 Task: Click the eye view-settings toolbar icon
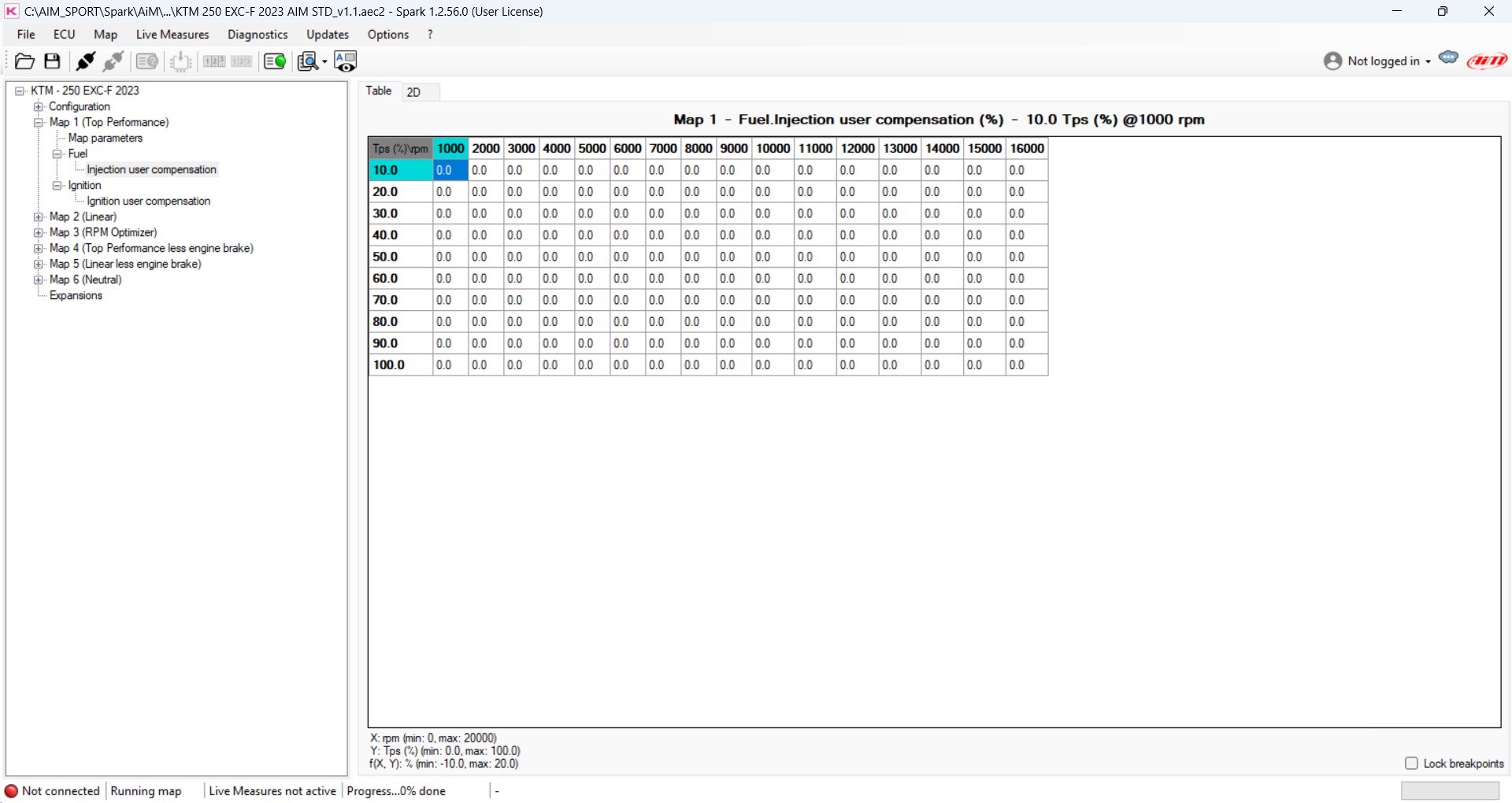coord(346,61)
